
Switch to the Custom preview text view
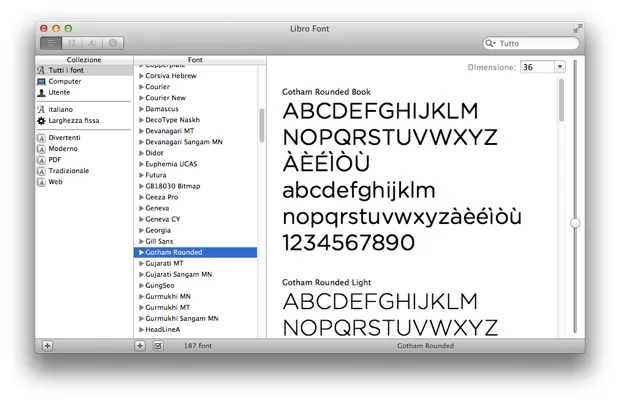point(92,43)
